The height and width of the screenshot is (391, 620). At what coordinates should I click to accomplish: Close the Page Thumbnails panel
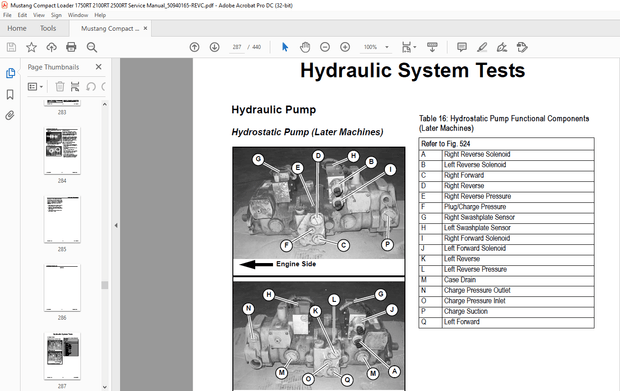[x=98, y=67]
